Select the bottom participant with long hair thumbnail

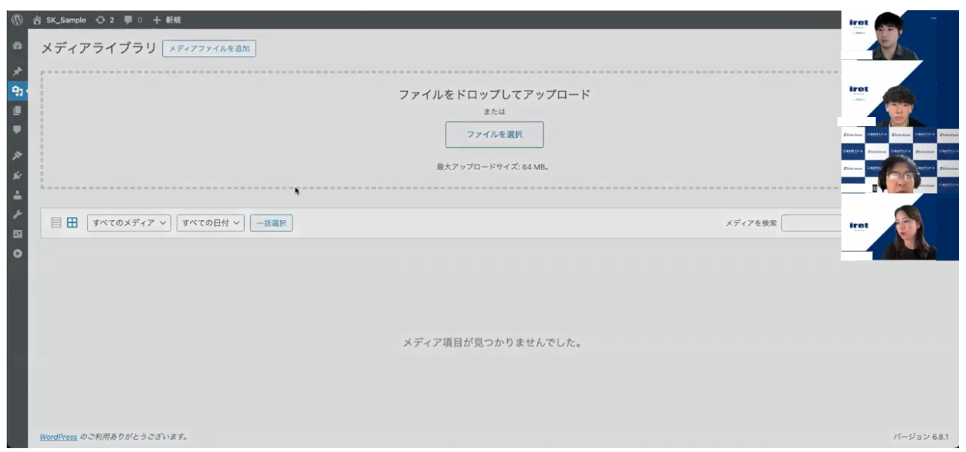click(899, 228)
